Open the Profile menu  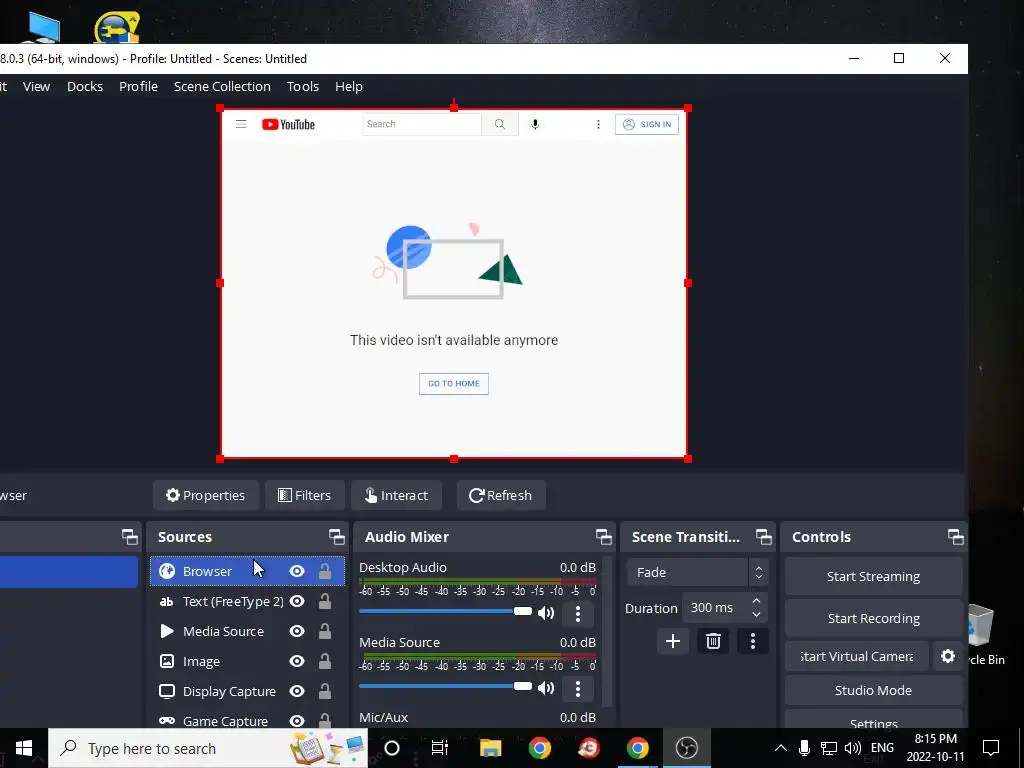pos(138,86)
